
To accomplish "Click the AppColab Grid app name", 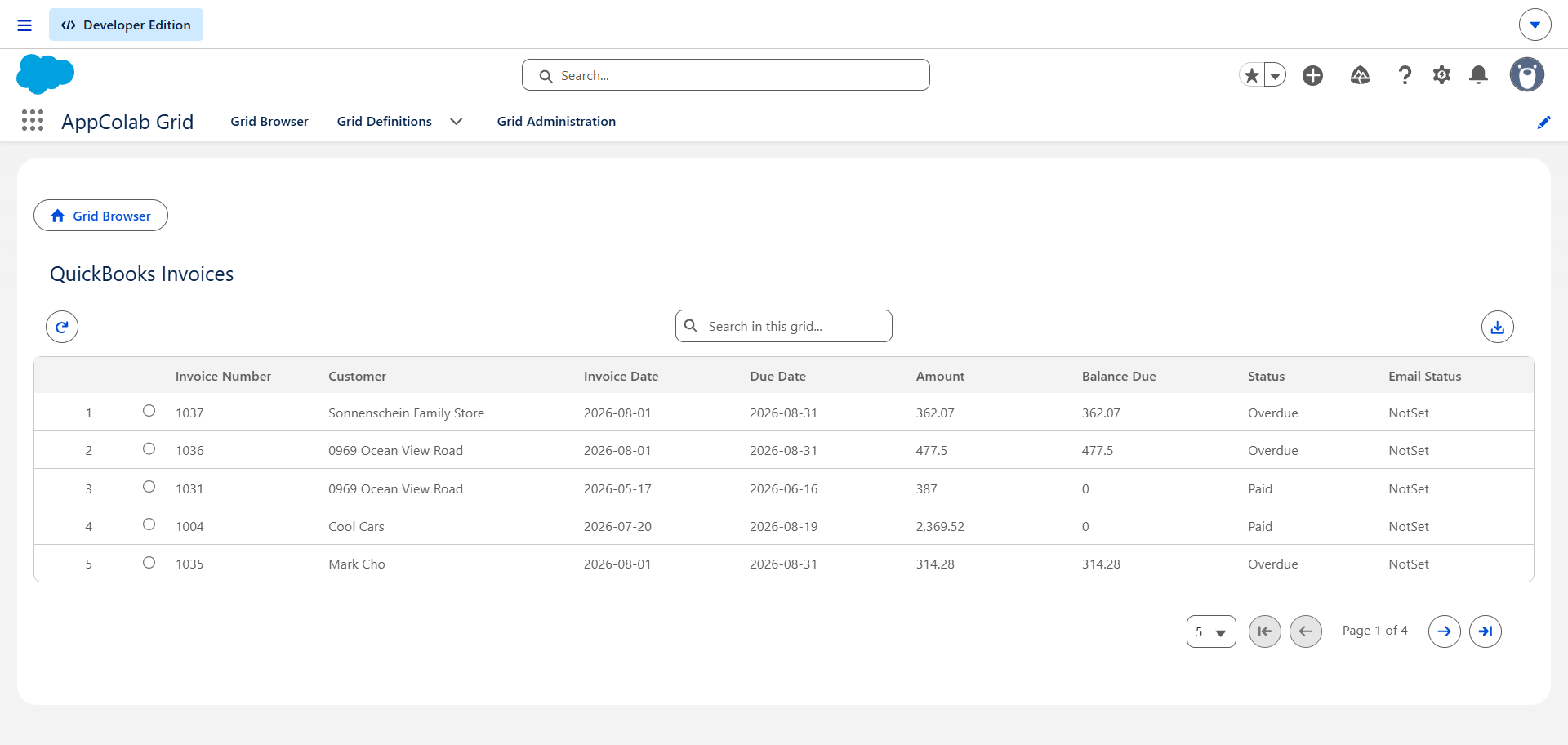I will (x=127, y=122).
